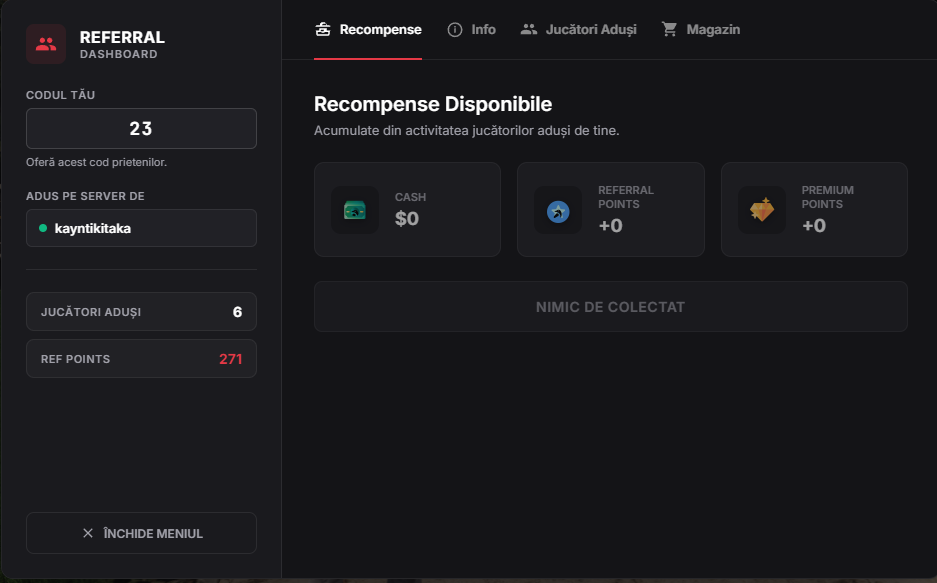The height and width of the screenshot is (583, 937).
Task: Click the Referral Dashboard title text
Action: [122, 45]
